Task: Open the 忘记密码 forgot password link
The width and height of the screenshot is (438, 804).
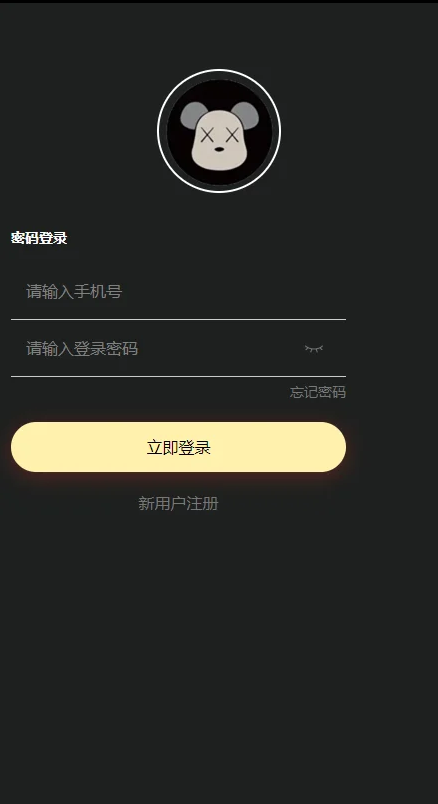Action: pyautogui.click(x=317, y=392)
